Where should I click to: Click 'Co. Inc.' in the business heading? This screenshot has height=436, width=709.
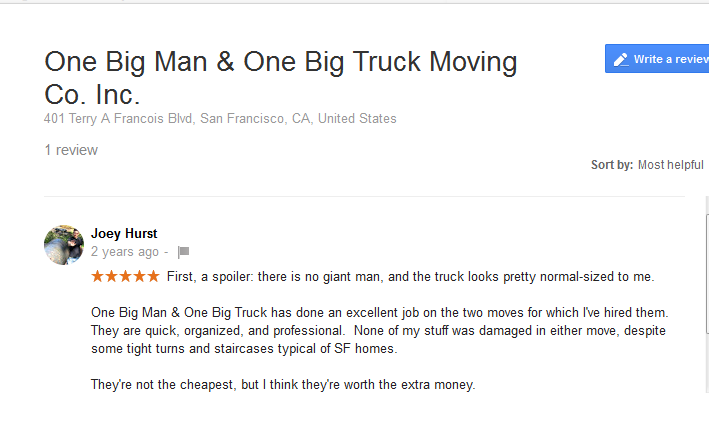[93, 95]
